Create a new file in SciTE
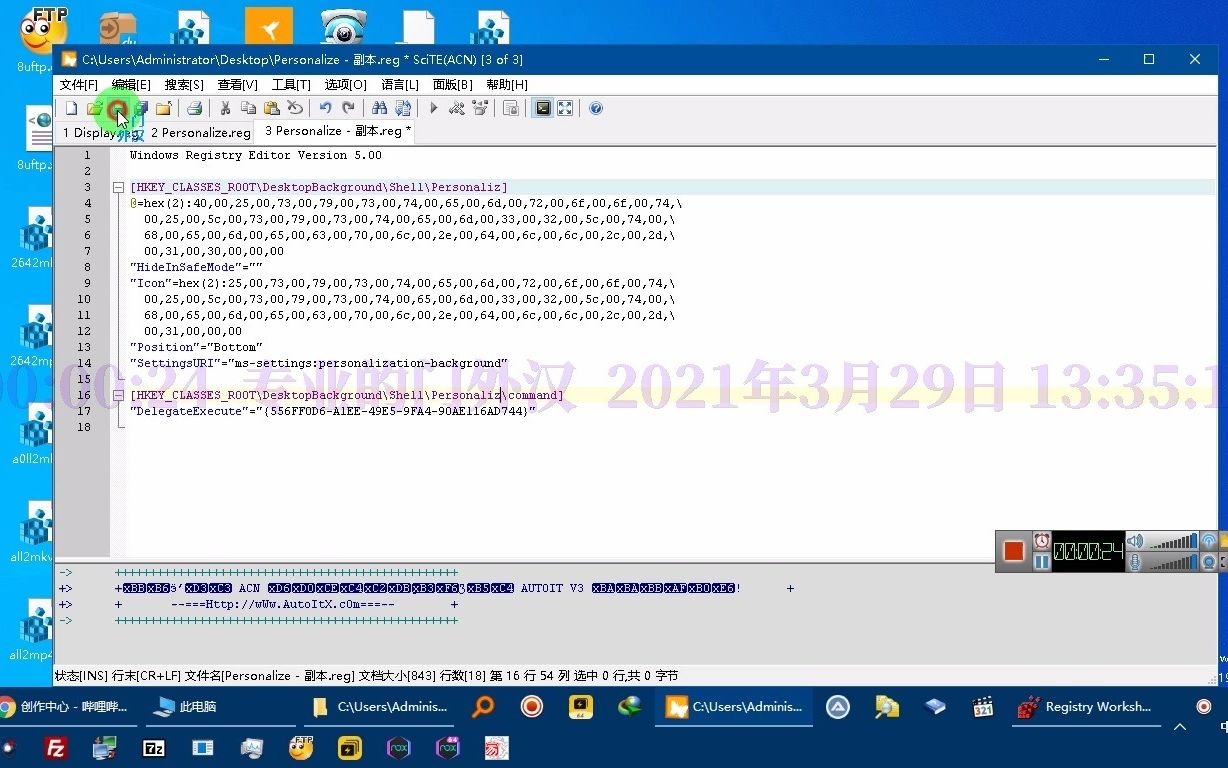Image resolution: width=1228 pixels, height=768 pixels. pos(70,108)
